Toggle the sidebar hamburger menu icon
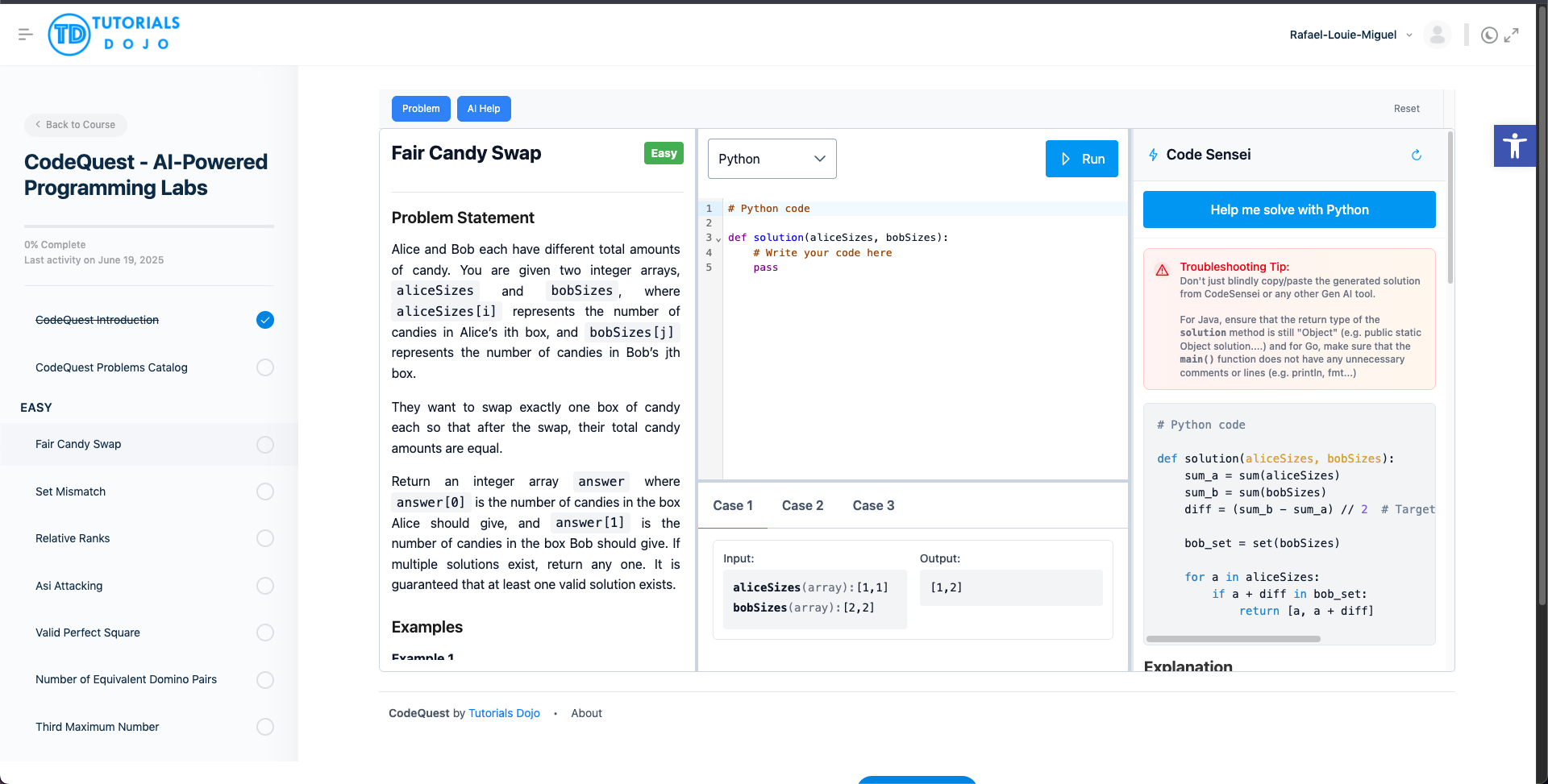 pos(25,34)
